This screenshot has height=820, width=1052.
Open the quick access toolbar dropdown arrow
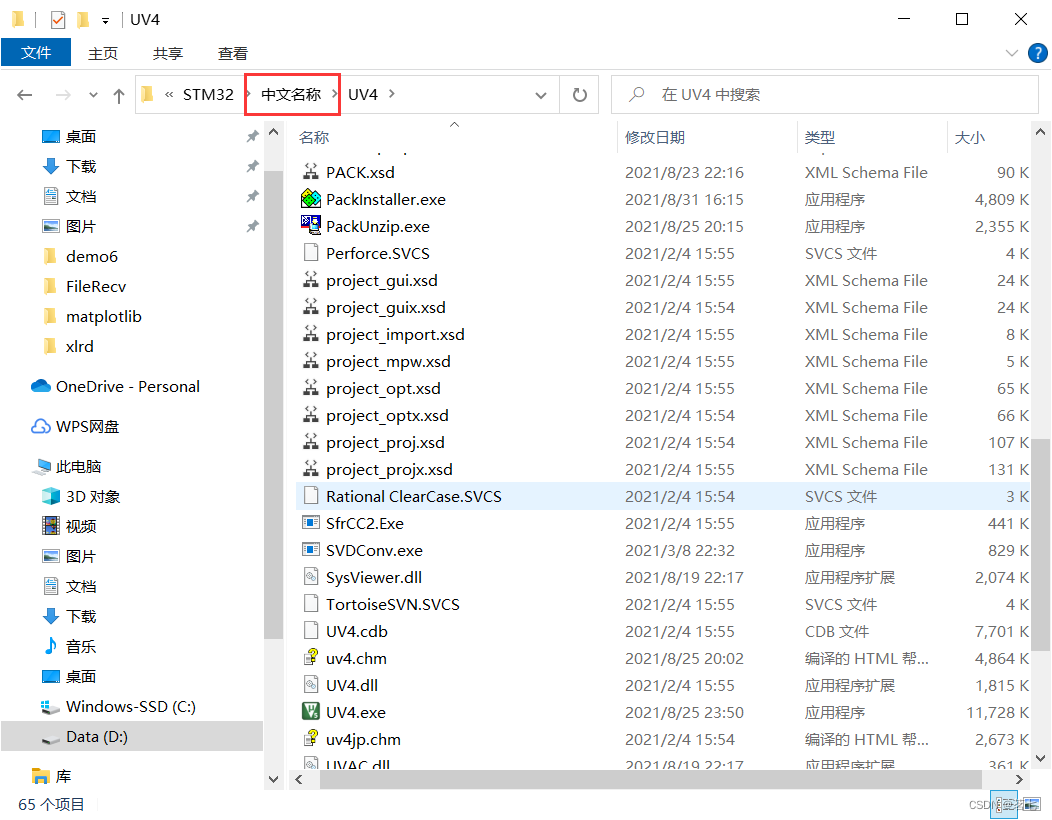105,21
